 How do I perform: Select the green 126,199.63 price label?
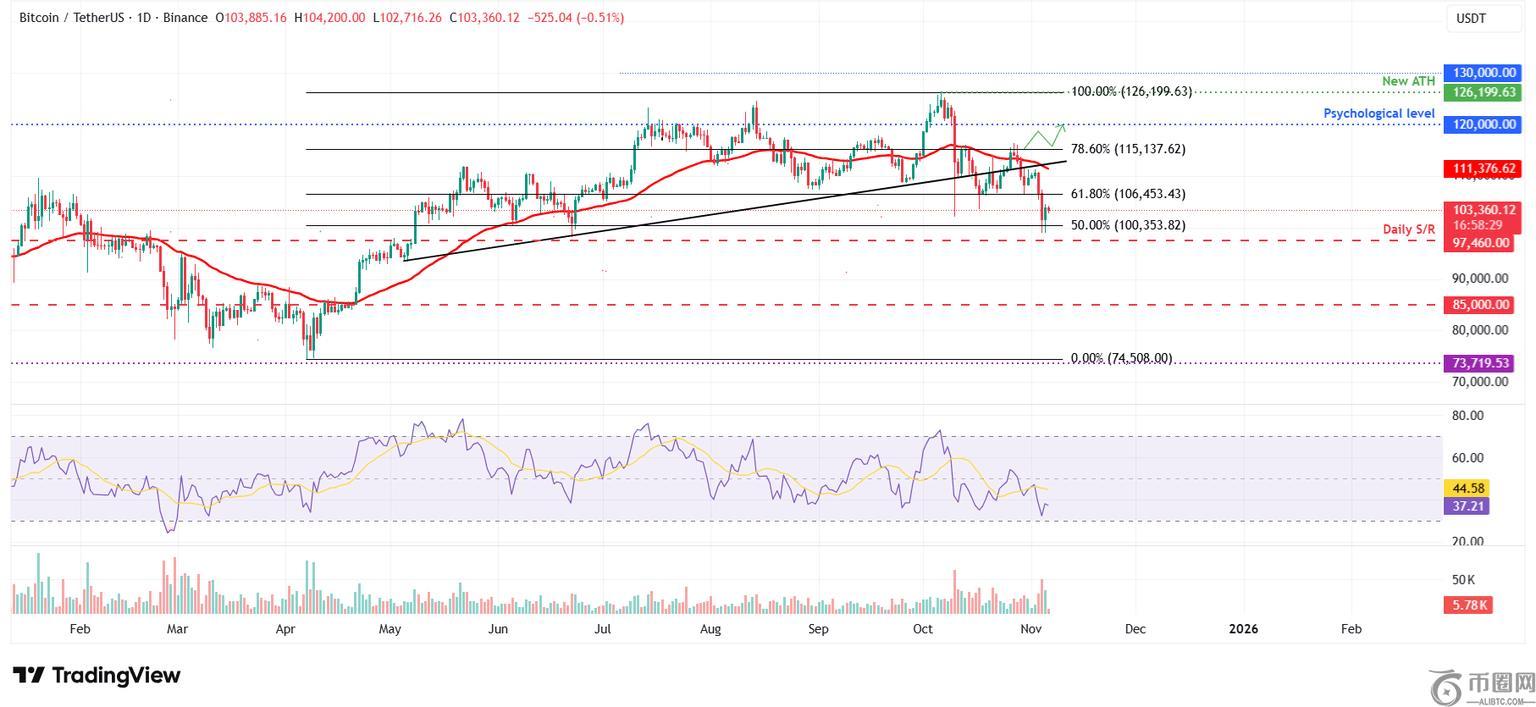pos(1479,92)
